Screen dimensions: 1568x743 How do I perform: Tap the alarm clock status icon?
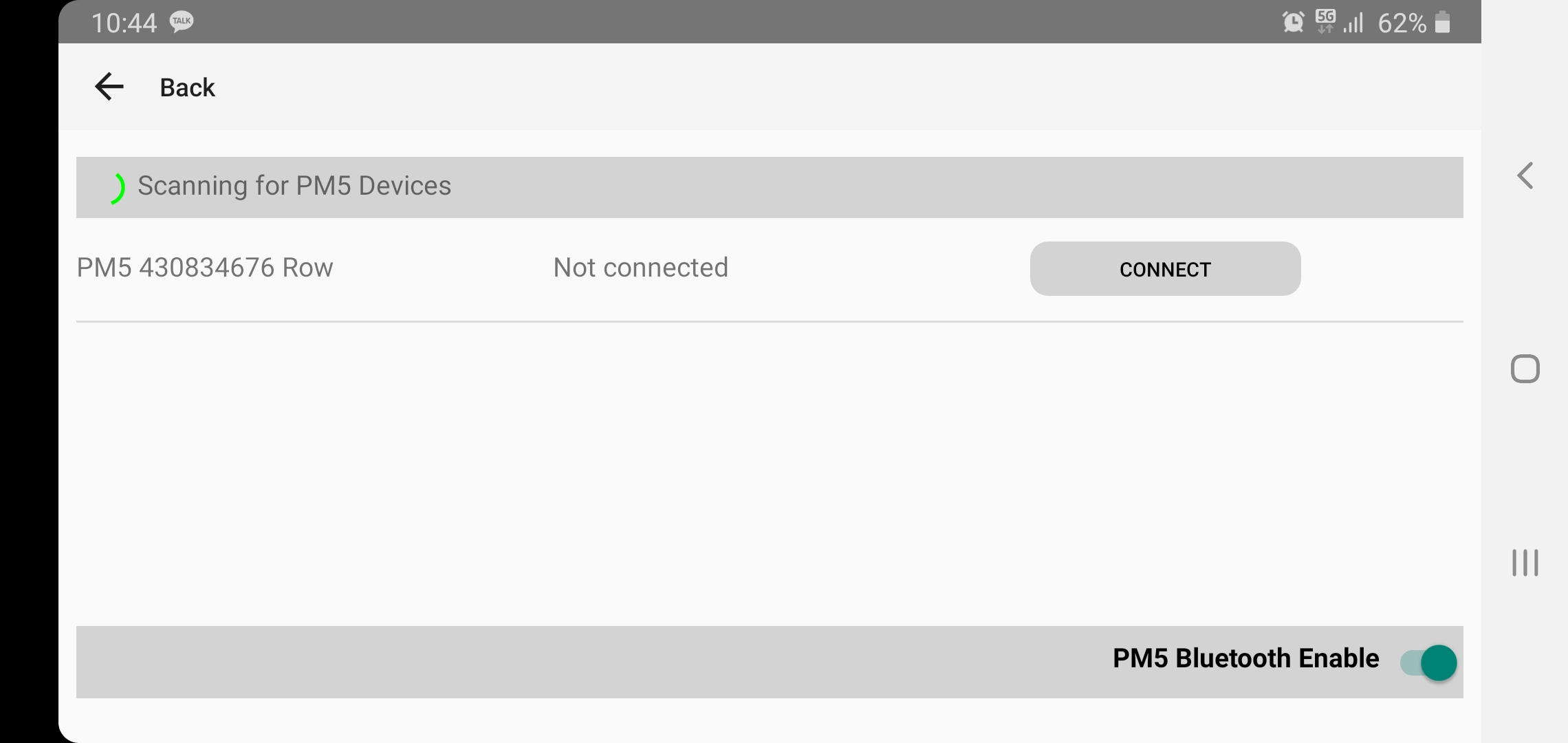1293,22
